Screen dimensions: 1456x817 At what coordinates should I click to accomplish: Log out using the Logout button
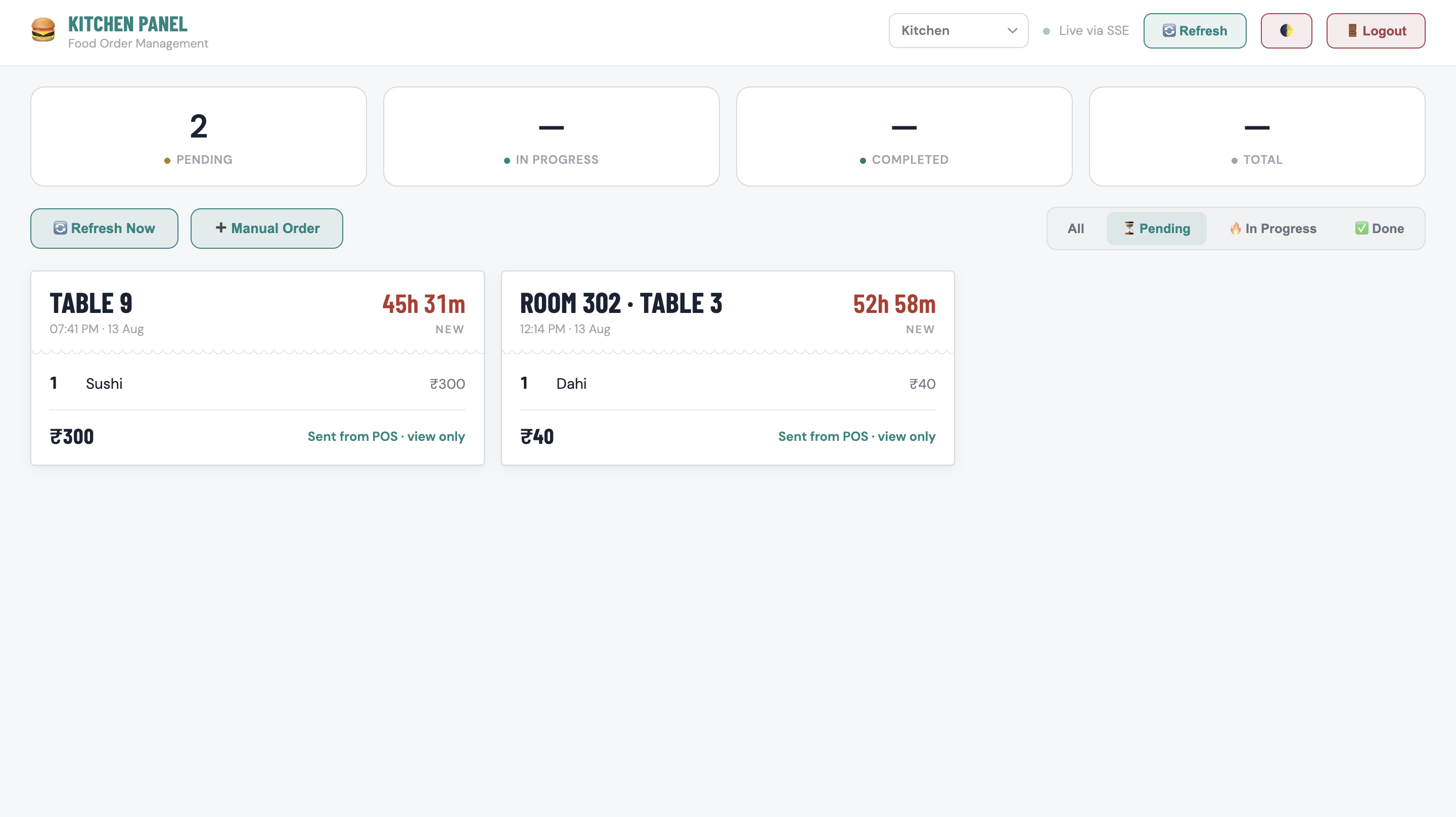click(1376, 30)
